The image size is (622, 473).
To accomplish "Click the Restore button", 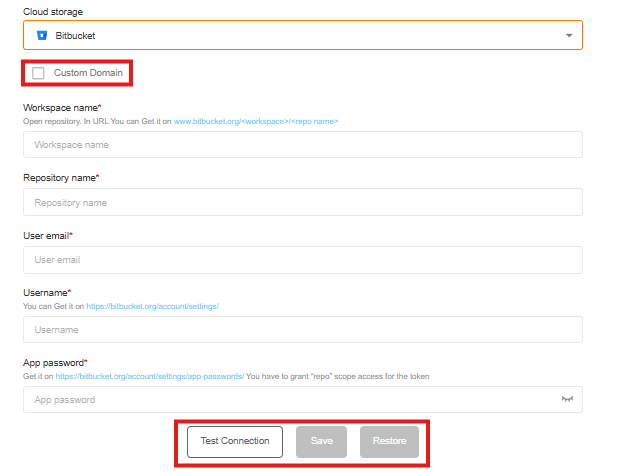I will (x=389, y=441).
